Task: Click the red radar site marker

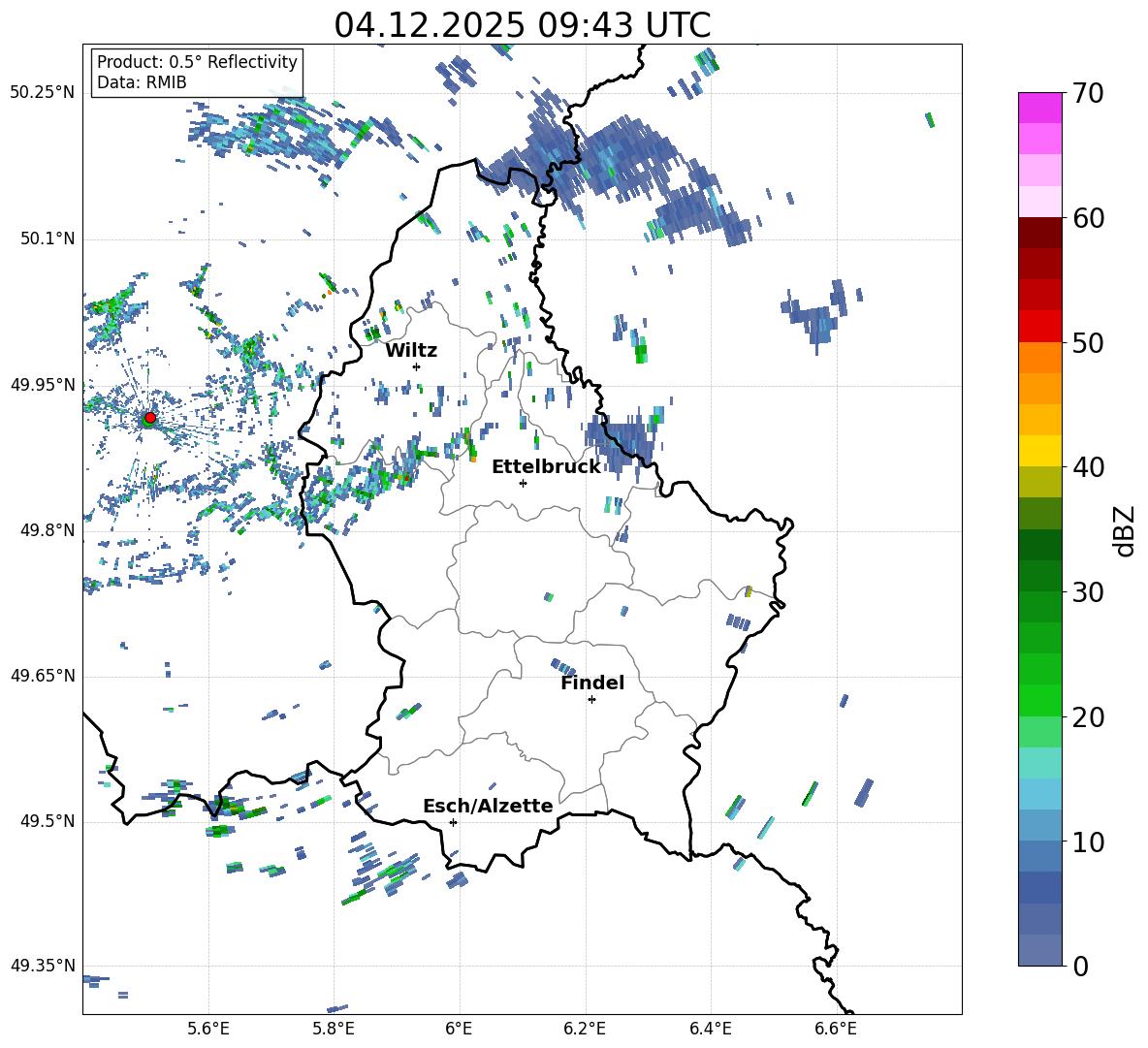Action: click(149, 418)
